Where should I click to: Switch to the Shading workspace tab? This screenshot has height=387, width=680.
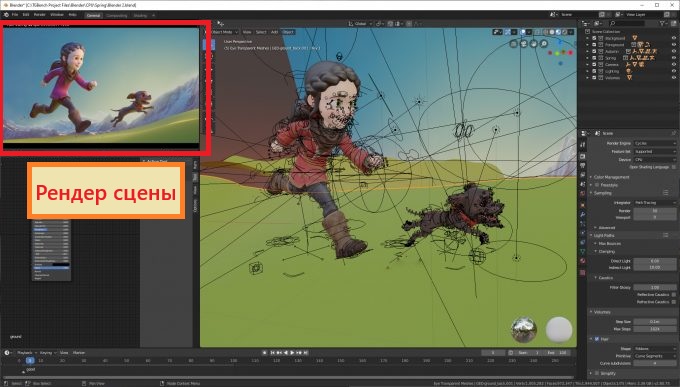tap(140, 16)
